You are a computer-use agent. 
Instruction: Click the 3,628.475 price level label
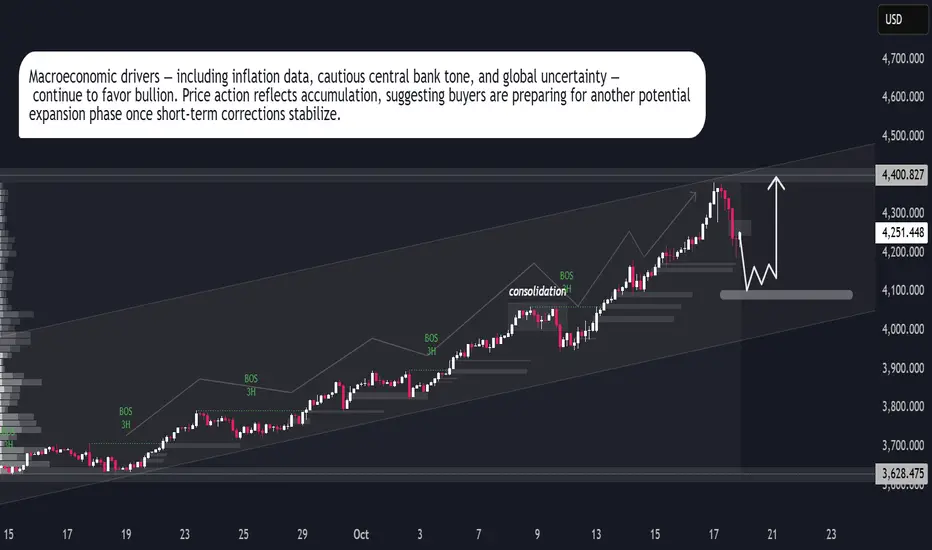coord(902,476)
